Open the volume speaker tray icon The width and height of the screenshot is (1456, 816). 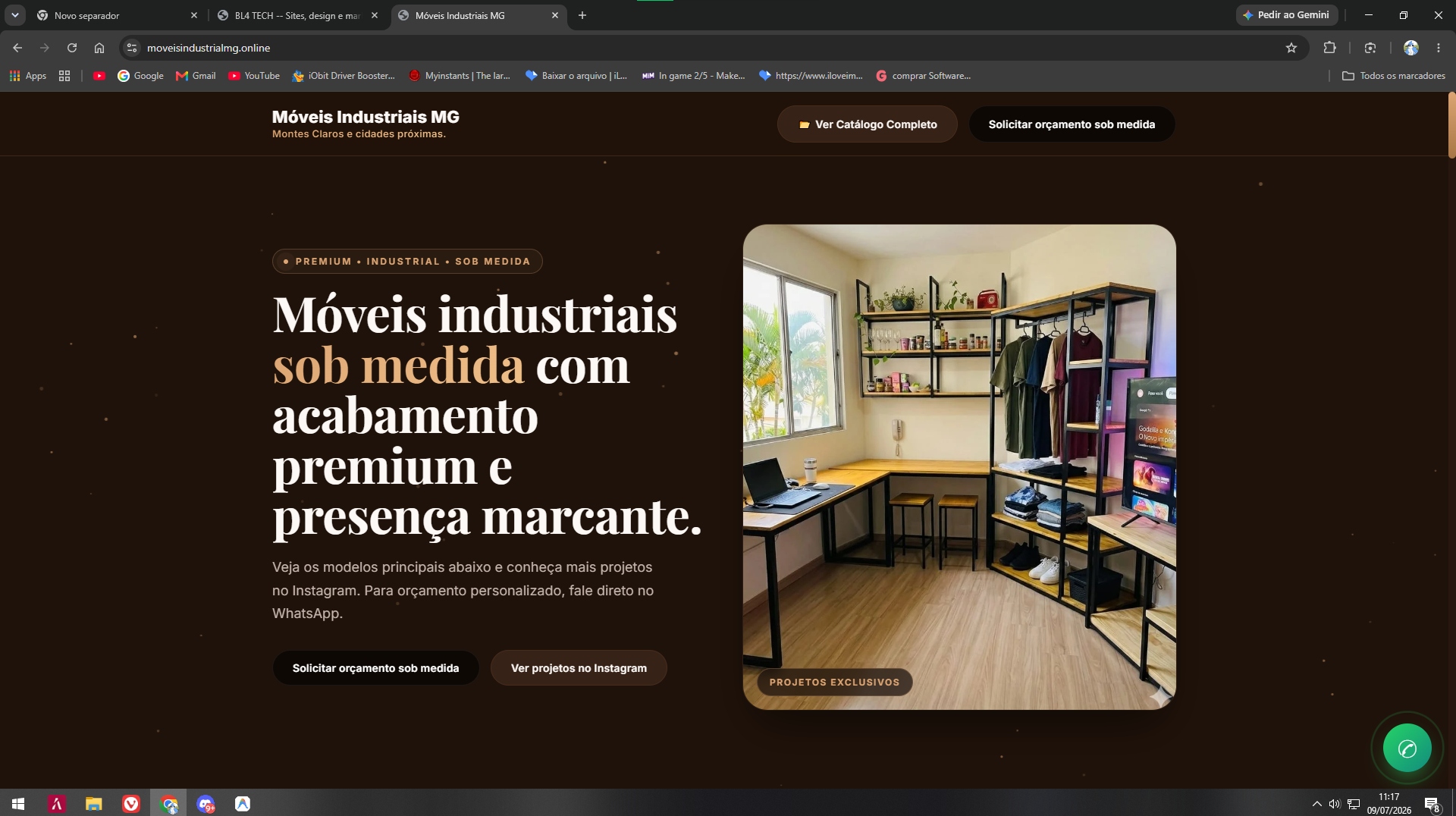tap(1335, 804)
